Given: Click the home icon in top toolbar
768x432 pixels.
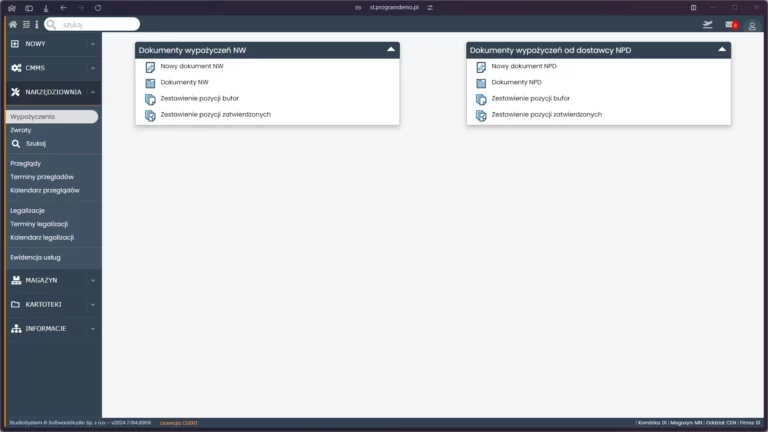Looking at the screenshot, I should tap(13, 24).
